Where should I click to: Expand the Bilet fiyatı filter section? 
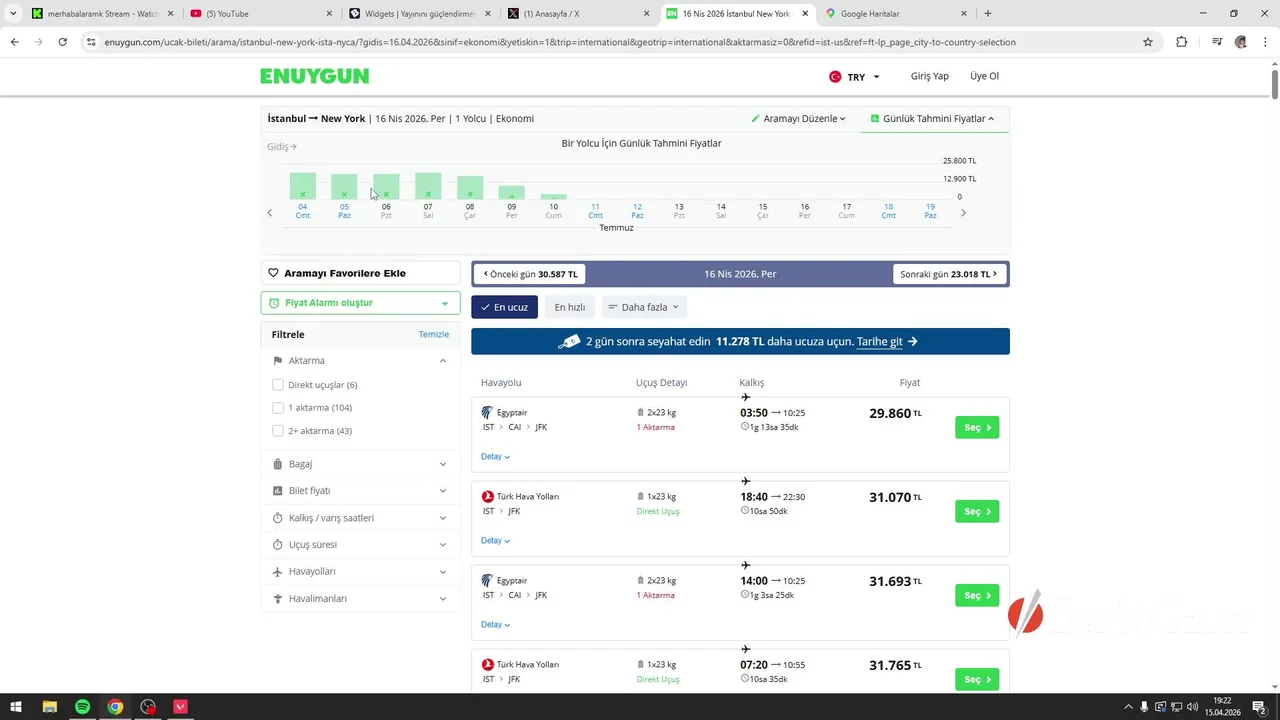point(443,491)
